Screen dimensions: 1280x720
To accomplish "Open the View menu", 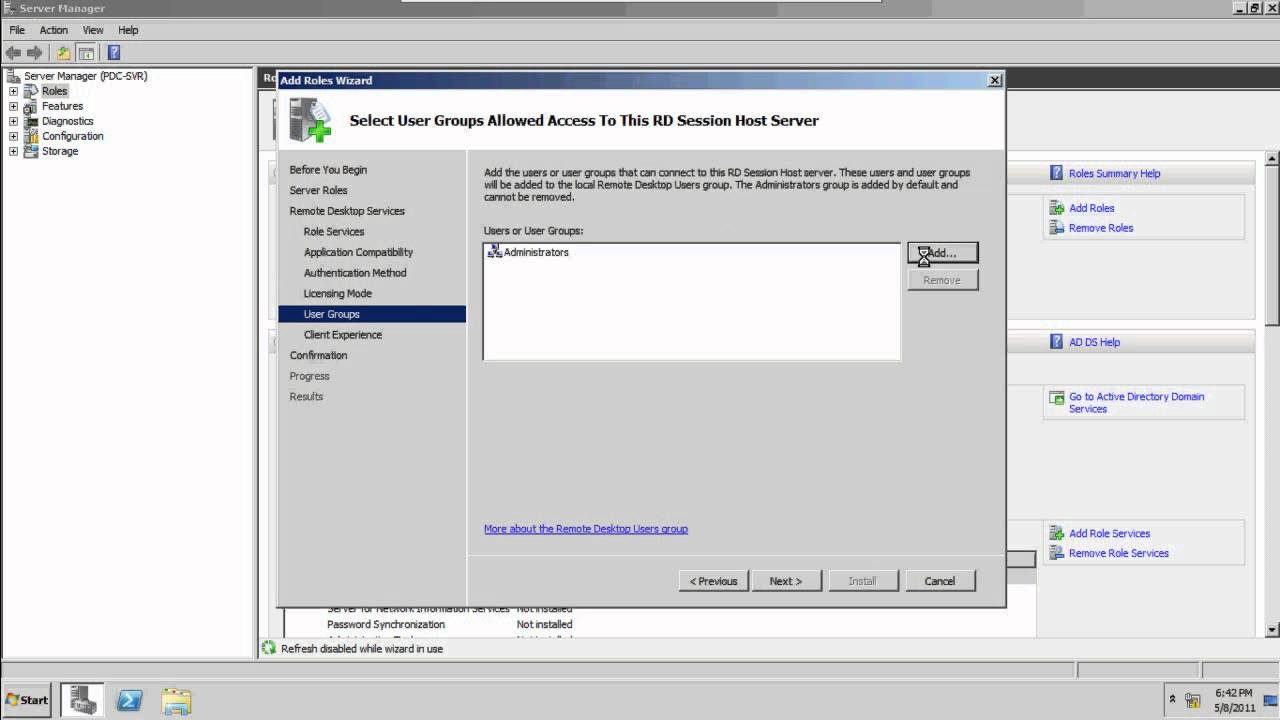I will coord(93,30).
